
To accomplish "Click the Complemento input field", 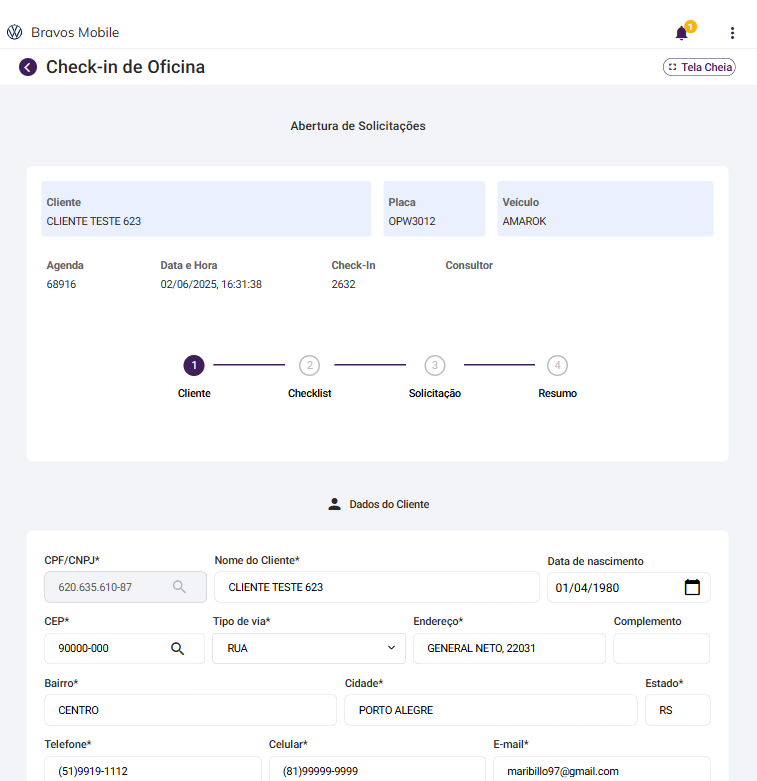I will 661,648.
